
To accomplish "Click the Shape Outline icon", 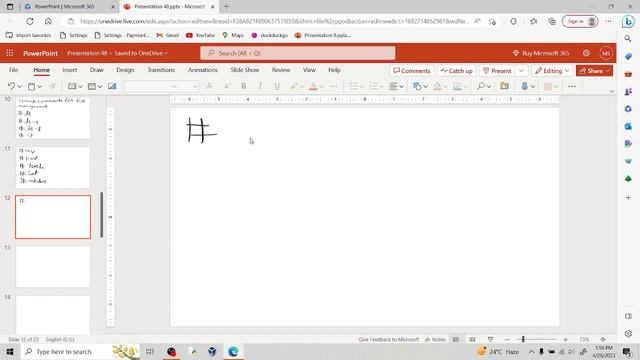I will click(x=457, y=86).
